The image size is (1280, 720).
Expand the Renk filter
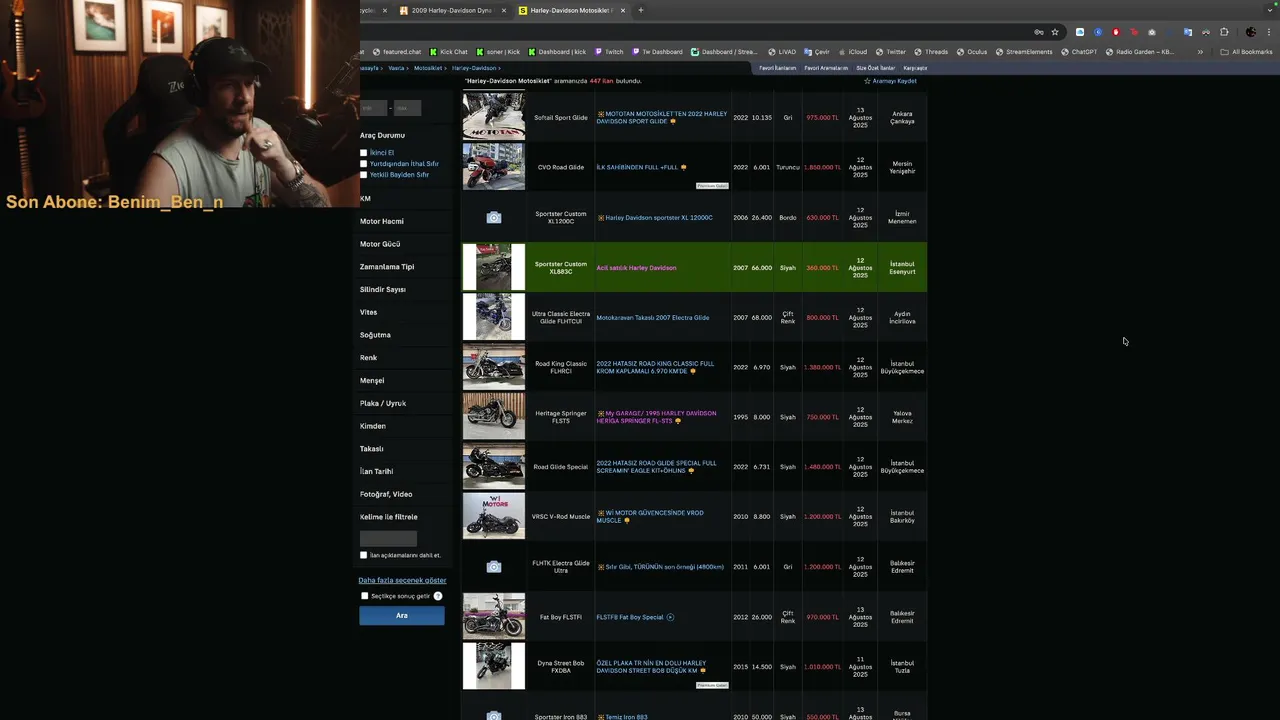368,358
